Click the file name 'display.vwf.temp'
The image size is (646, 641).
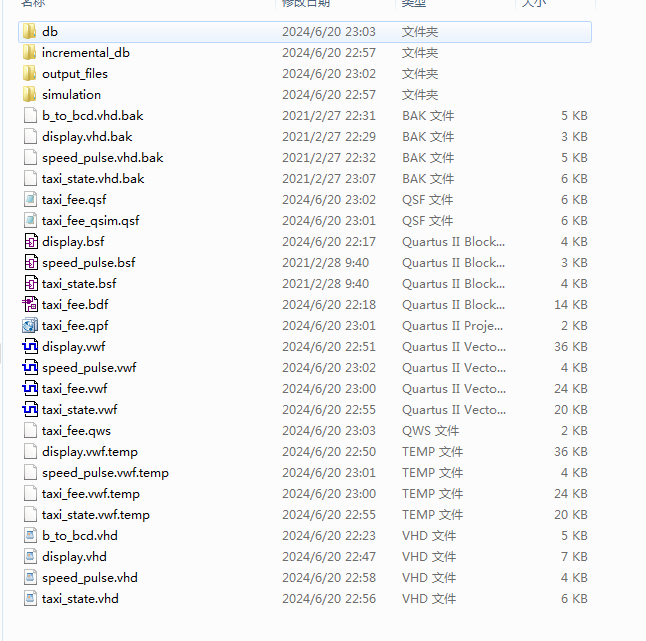(x=89, y=452)
